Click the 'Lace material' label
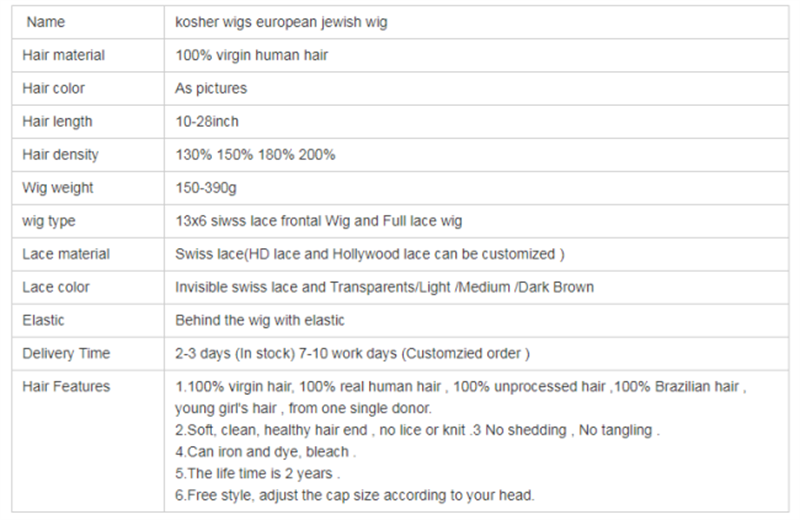Viewport: 800px width, 520px height. (66, 254)
